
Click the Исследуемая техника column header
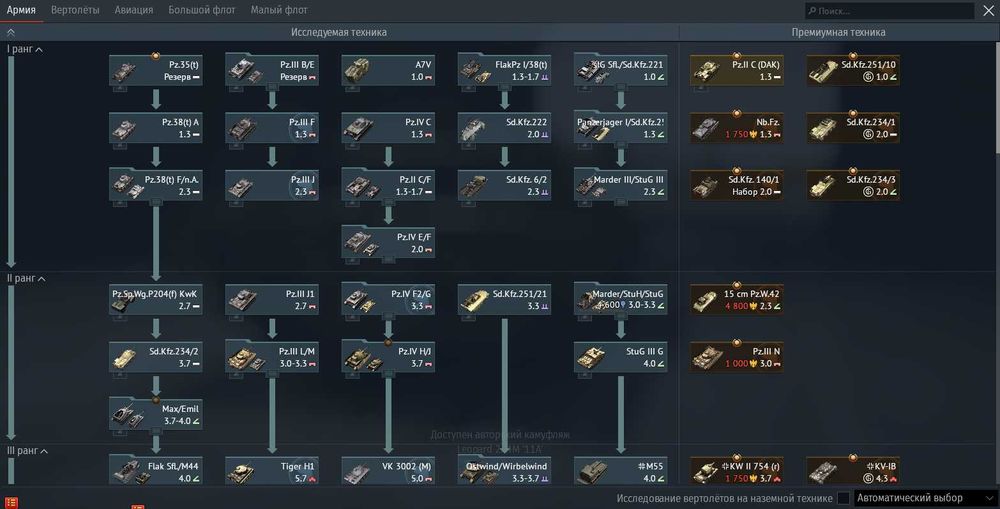tap(339, 32)
